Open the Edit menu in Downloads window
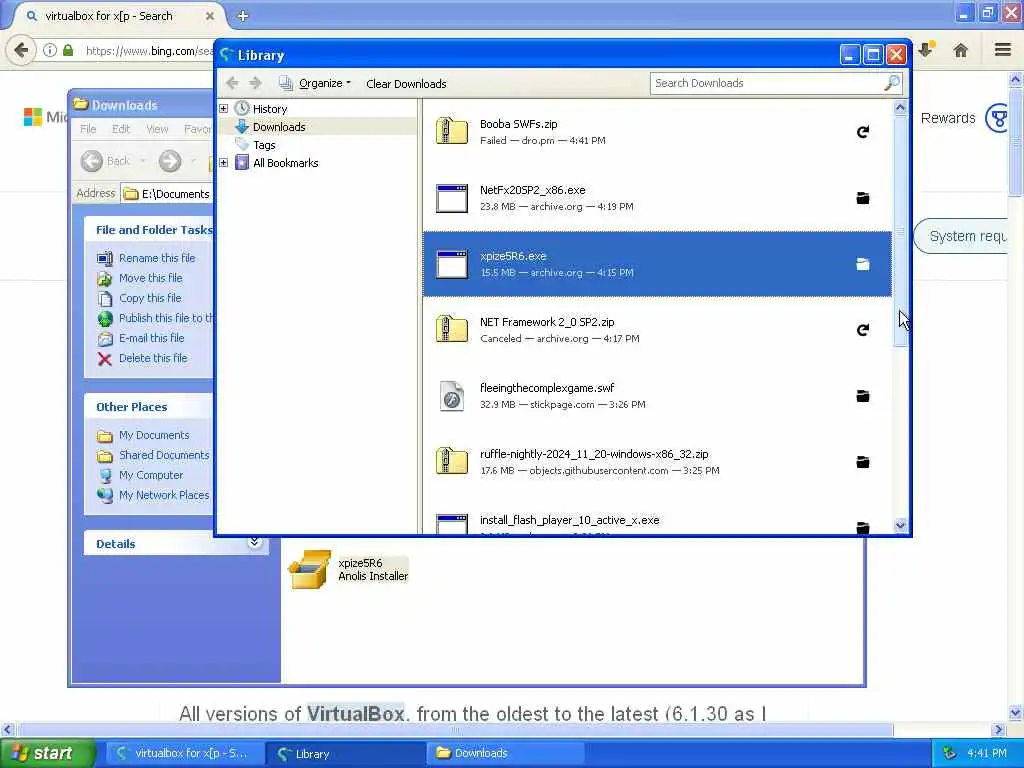 pos(121,129)
